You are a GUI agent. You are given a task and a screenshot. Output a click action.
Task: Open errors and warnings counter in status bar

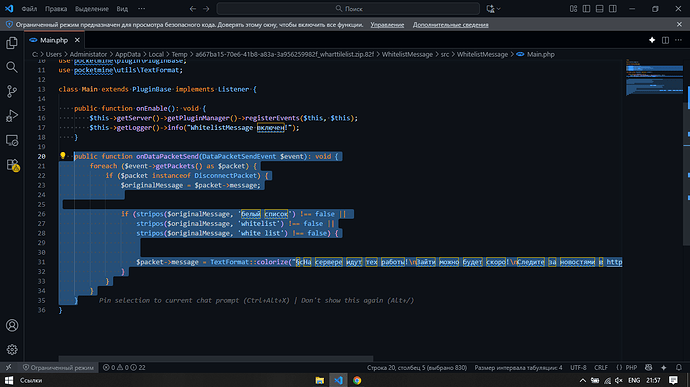(x=124, y=367)
